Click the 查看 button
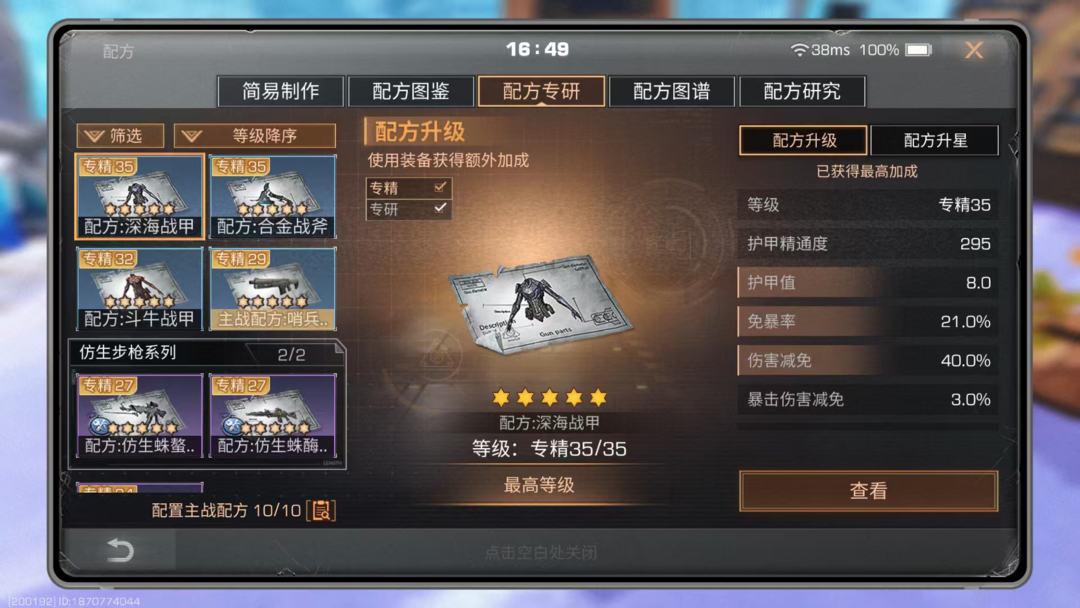Image resolution: width=1080 pixels, height=608 pixels. (869, 491)
